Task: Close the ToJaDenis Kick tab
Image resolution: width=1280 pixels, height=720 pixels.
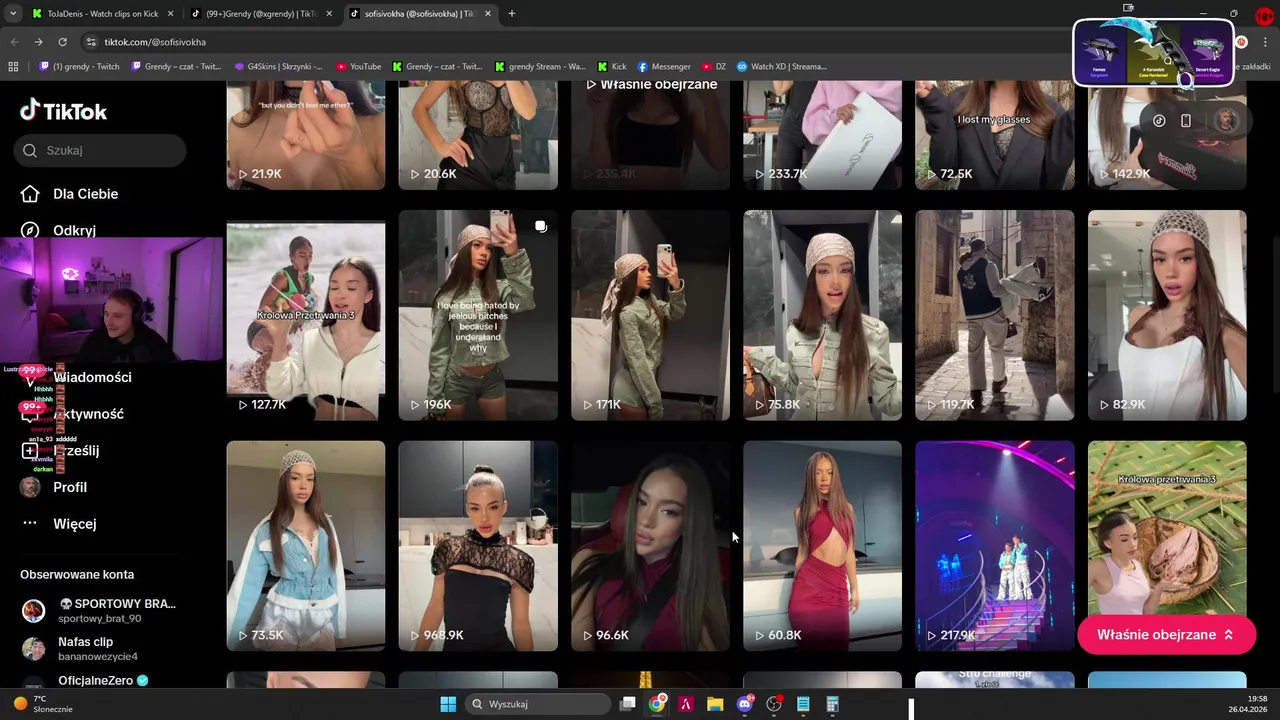Action: point(170,14)
